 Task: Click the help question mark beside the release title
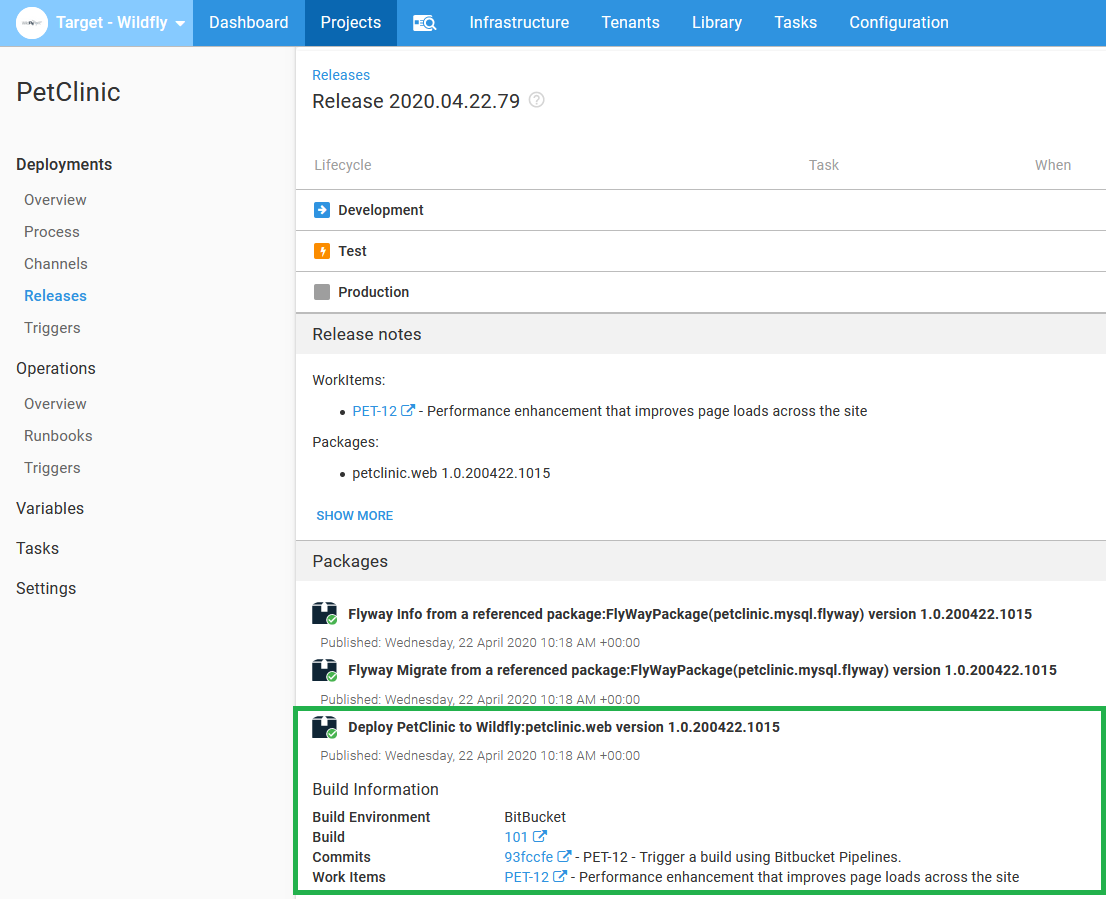pyautogui.click(x=536, y=101)
